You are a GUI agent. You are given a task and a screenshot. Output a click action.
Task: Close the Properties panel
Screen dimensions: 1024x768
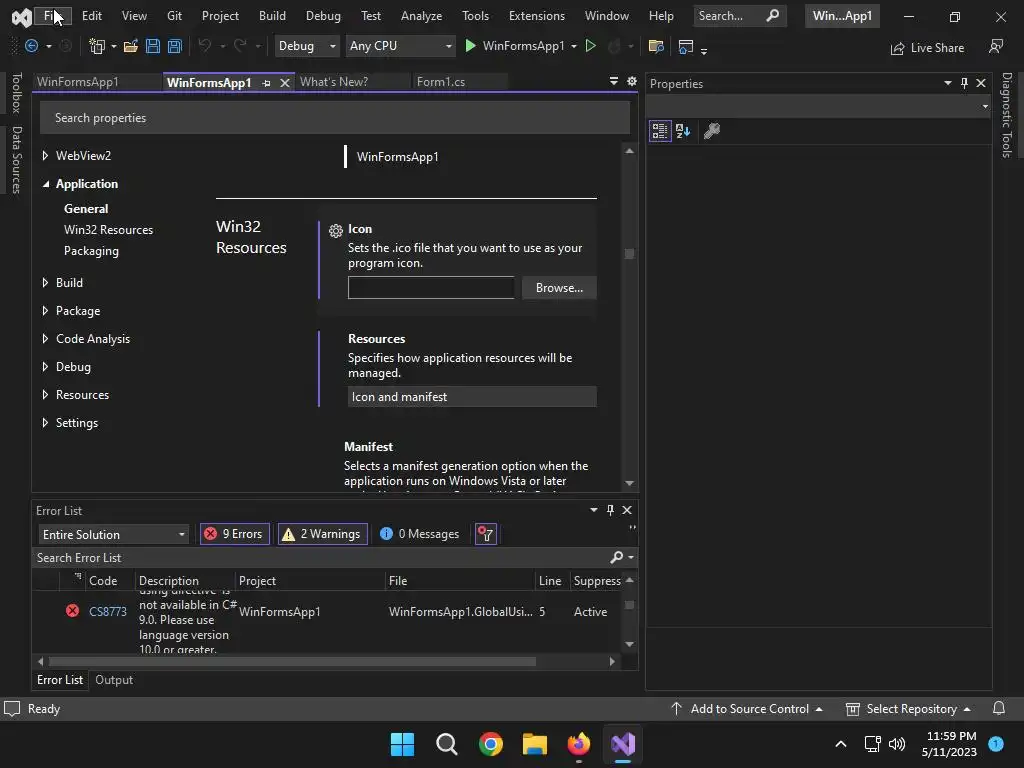(x=981, y=83)
